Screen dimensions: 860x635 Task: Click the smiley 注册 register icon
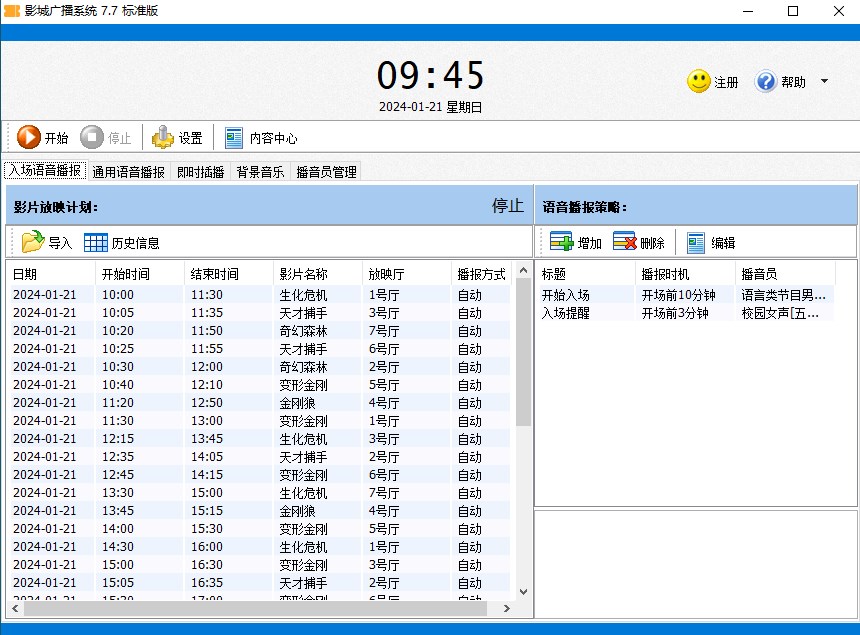click(x=698, y=81)
